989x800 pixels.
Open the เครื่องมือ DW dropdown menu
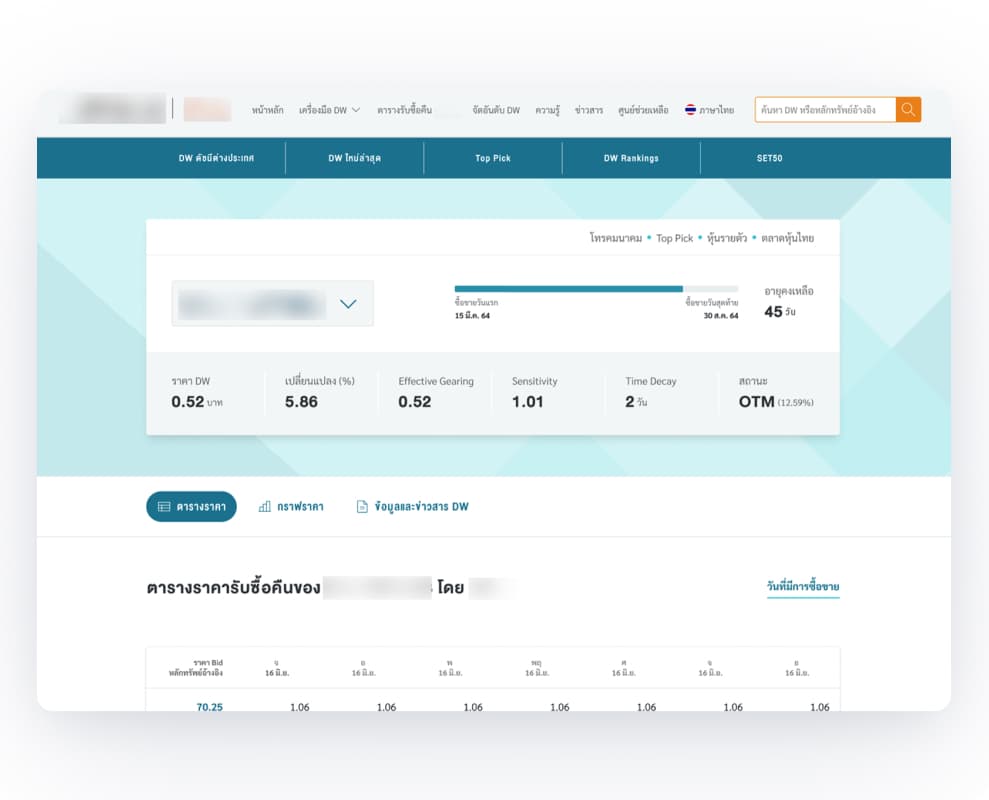(329, 110)
